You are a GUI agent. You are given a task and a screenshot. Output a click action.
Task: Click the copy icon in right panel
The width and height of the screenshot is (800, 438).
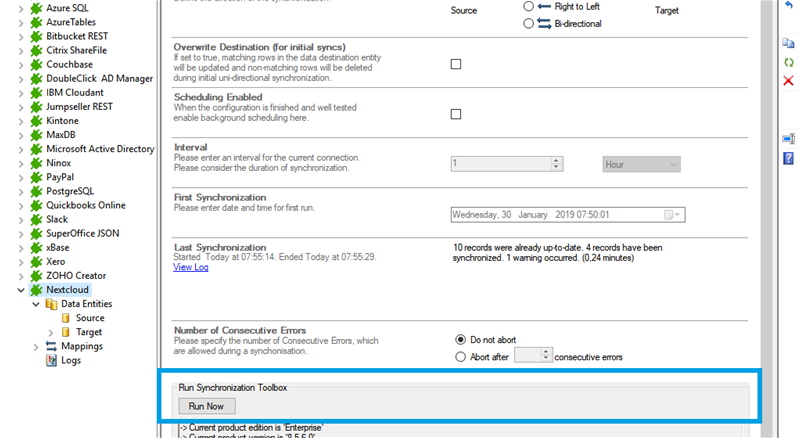pyautogui.click(x=788, y=43)
